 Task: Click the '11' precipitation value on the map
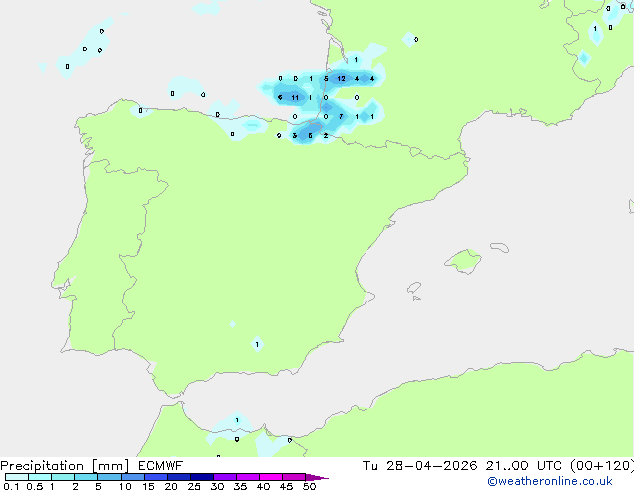pyautogui.click(x=295, y=97)
